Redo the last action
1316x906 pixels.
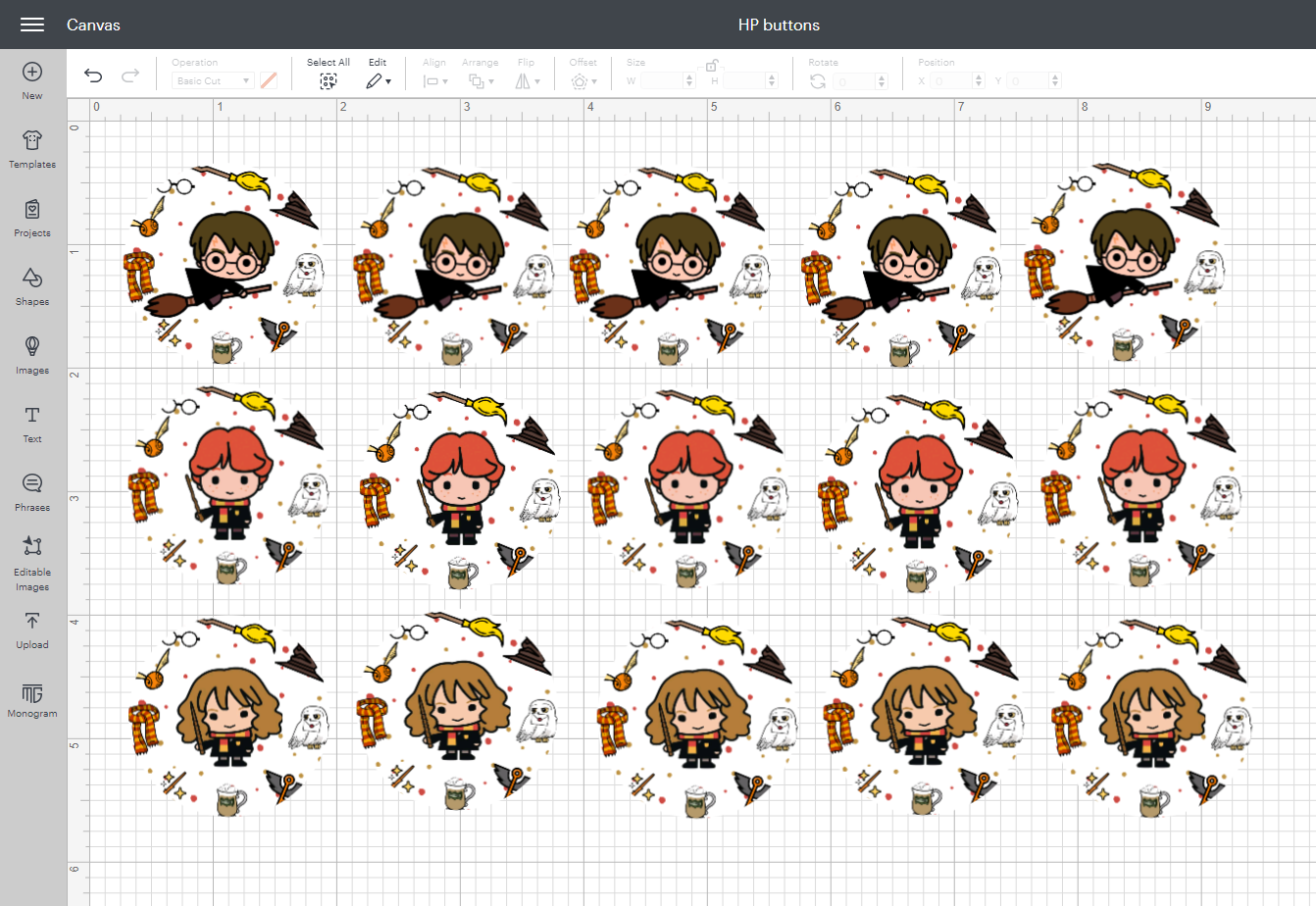129,75
